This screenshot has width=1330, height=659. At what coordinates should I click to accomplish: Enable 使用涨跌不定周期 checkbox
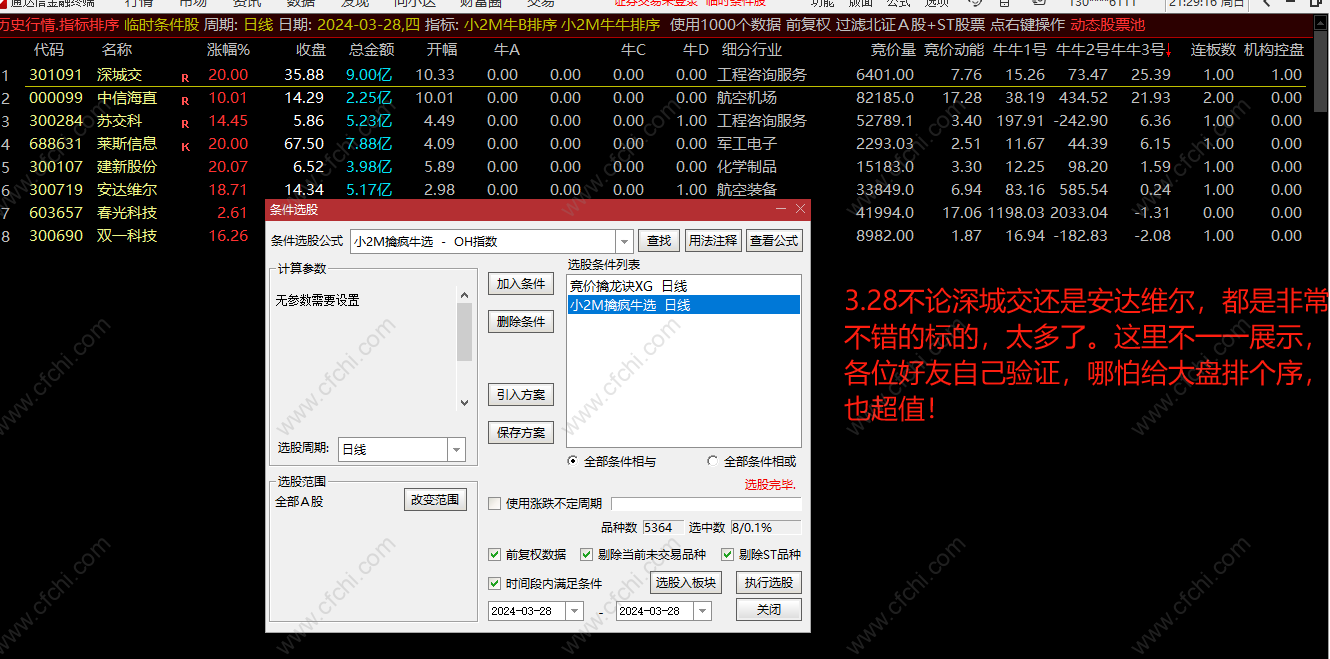click(x=494, y=504)
